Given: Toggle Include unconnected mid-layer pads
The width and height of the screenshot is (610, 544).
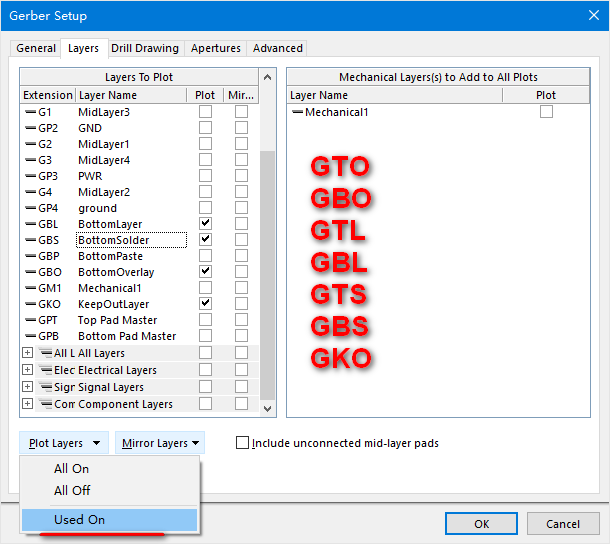Looking at the screenshot, I should click(243, 443).
